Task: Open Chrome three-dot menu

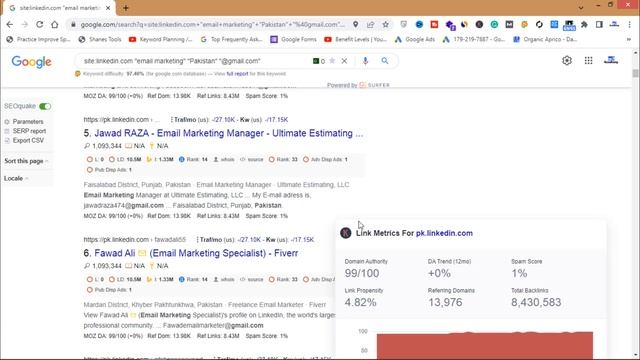Action: (x=629, y=24)
